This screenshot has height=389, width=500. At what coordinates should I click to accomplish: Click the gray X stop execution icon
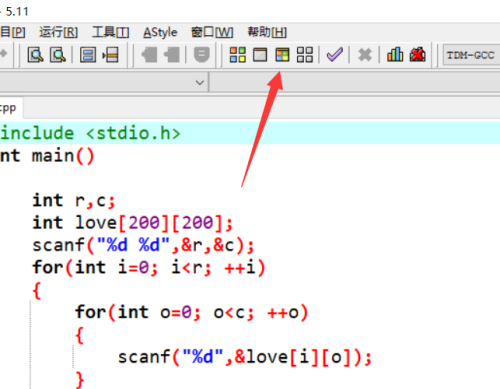(x=365, y=55)
